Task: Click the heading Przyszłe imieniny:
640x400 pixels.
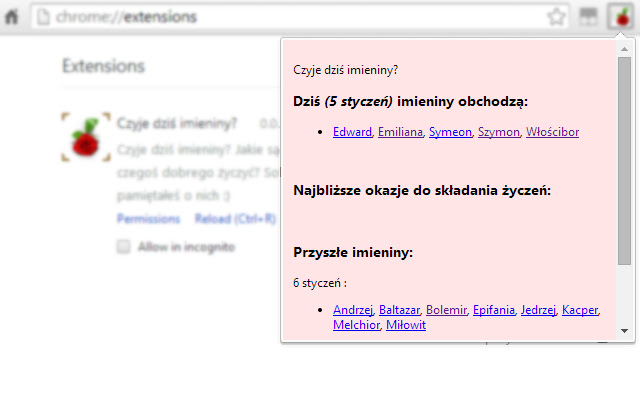Action: point(353,252)
